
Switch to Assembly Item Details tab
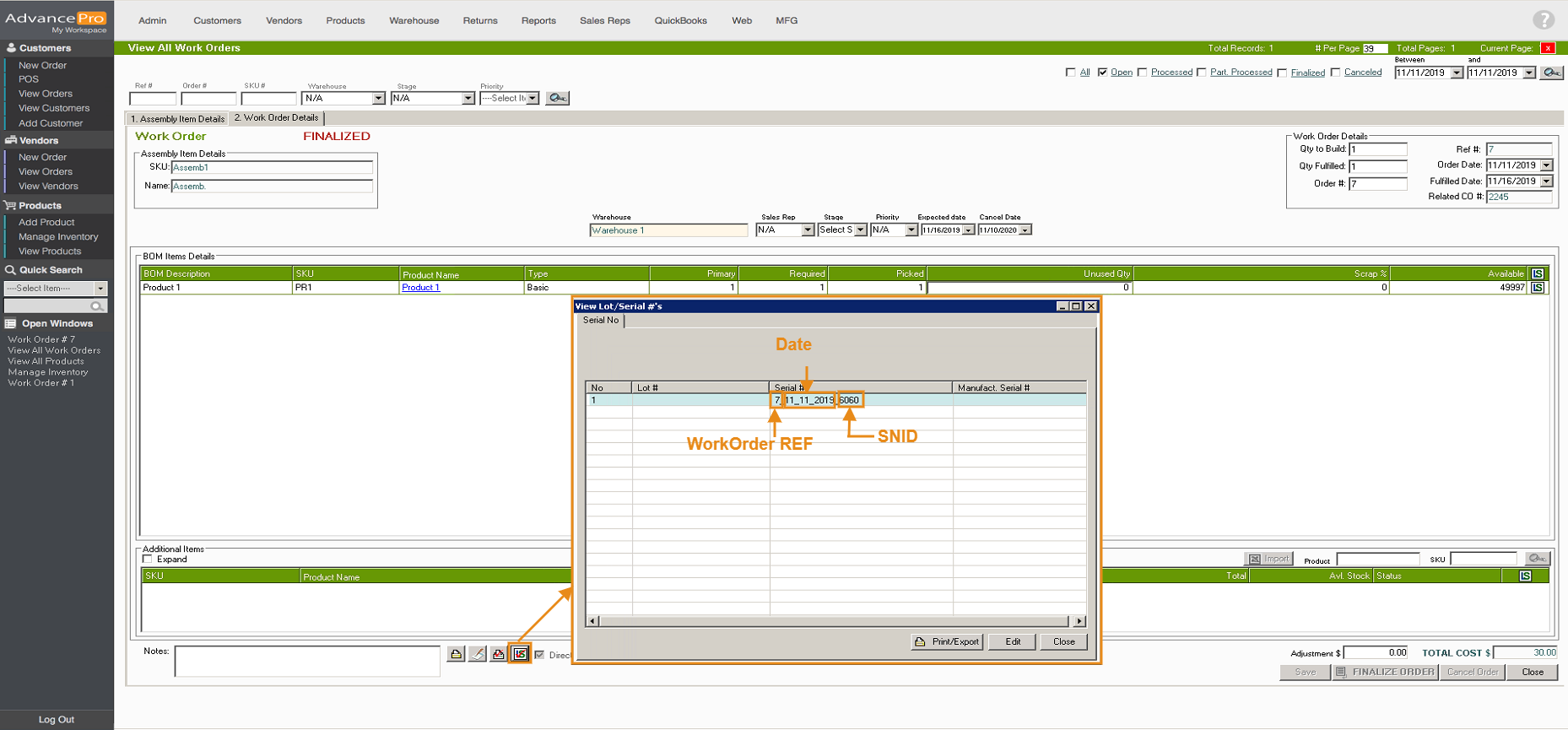(x=177, y=119)
